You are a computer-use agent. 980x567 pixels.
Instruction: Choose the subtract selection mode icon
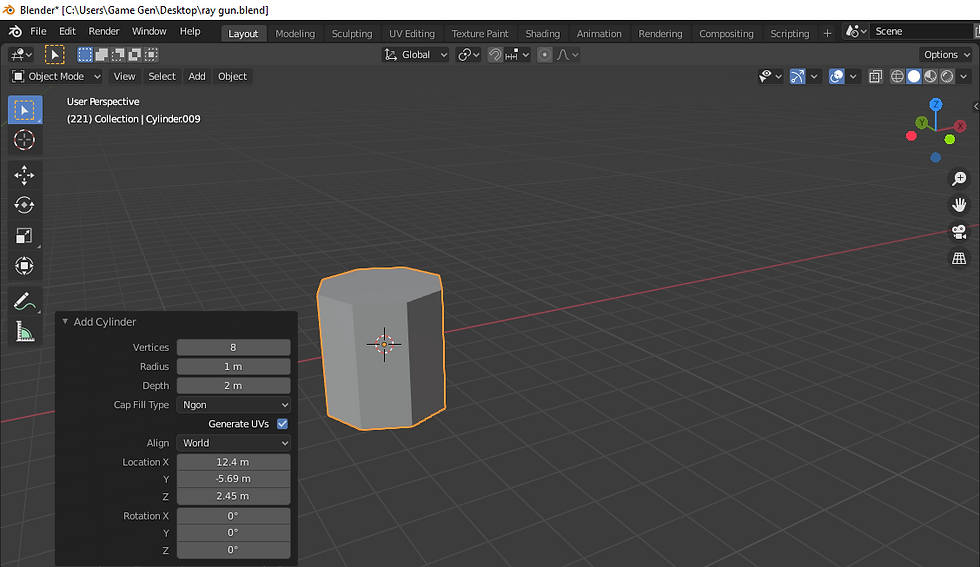click(118, 55)
